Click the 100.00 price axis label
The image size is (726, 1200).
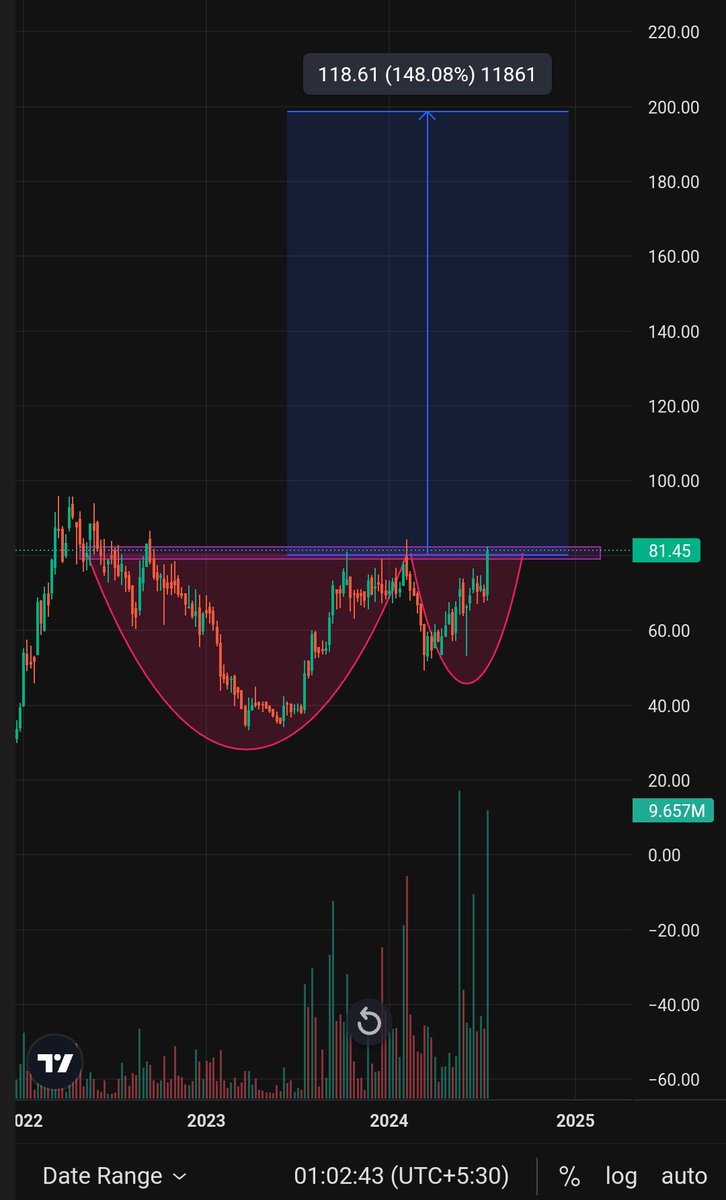(673, 481)
